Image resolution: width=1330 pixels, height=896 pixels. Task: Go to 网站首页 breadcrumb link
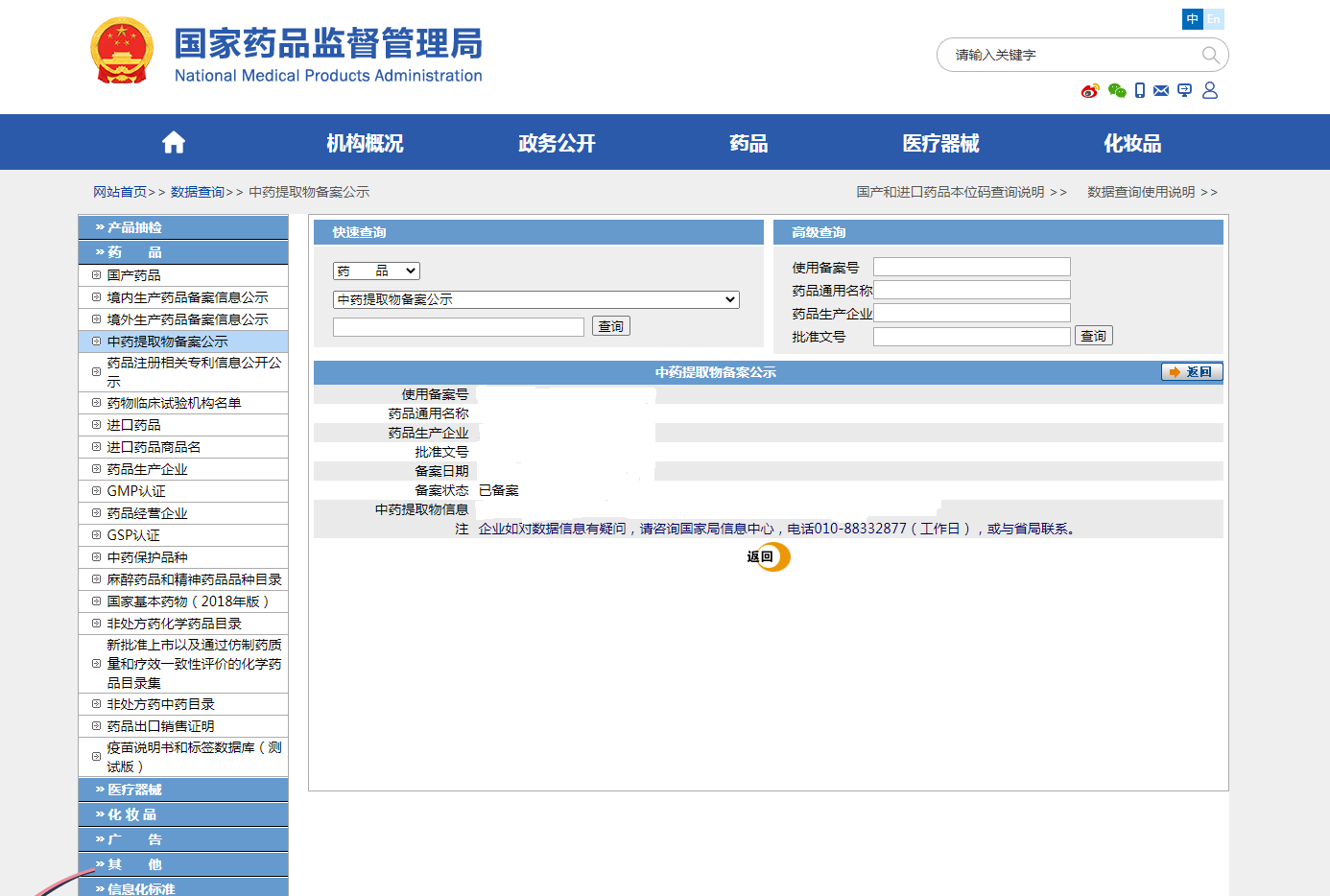point(120,192)
